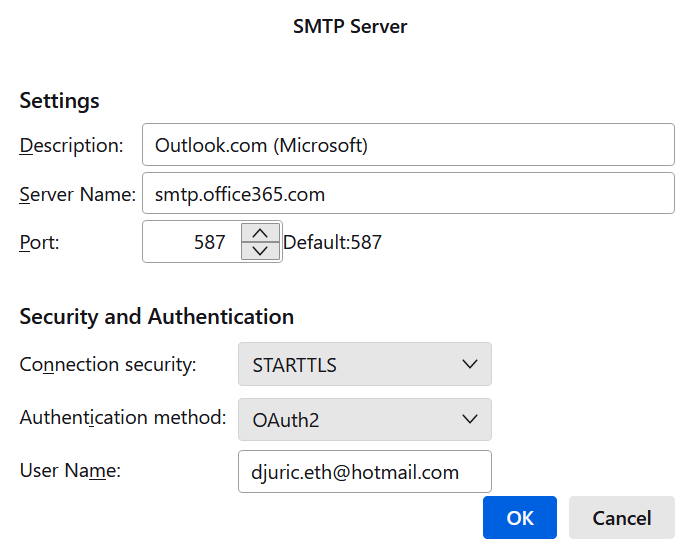Select the Port number field showing 587

(x=192, y=242)
